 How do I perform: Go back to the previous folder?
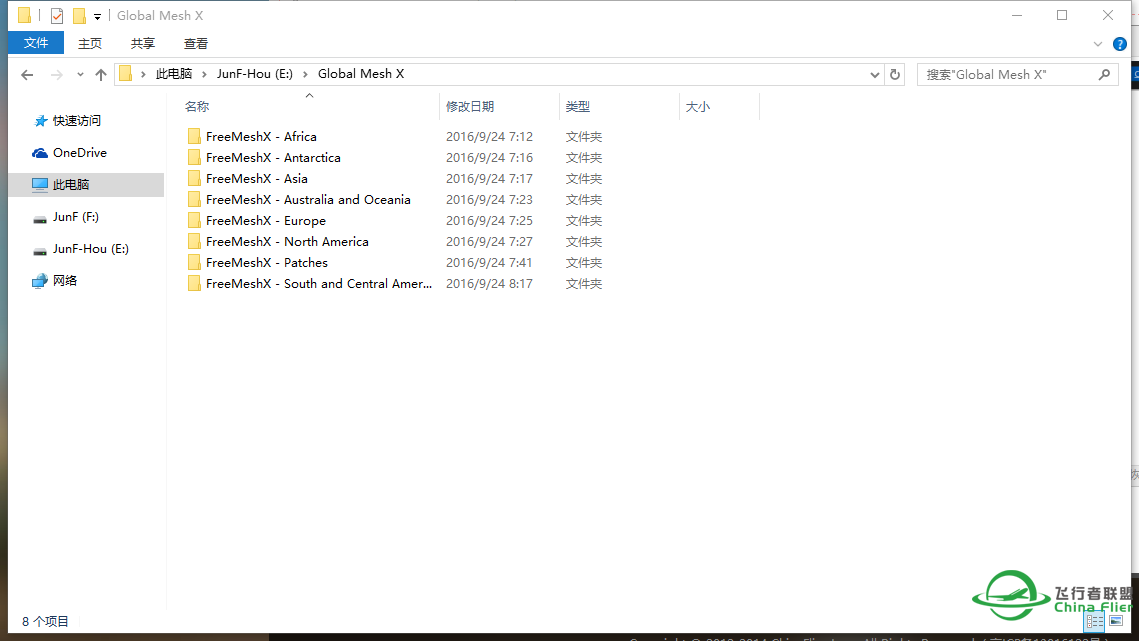pos(27,74)
